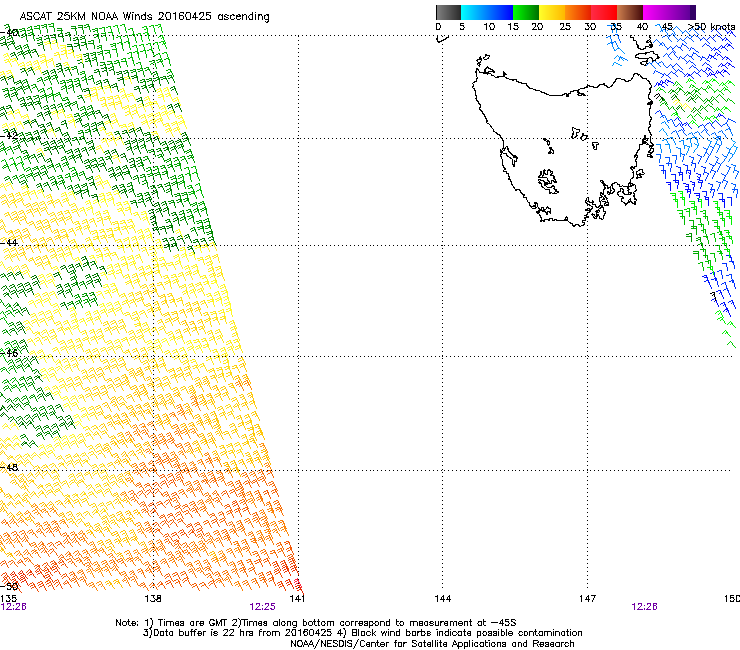
Task: Pick the red 30–35 knot legend segment
Action: pos(604,12)
